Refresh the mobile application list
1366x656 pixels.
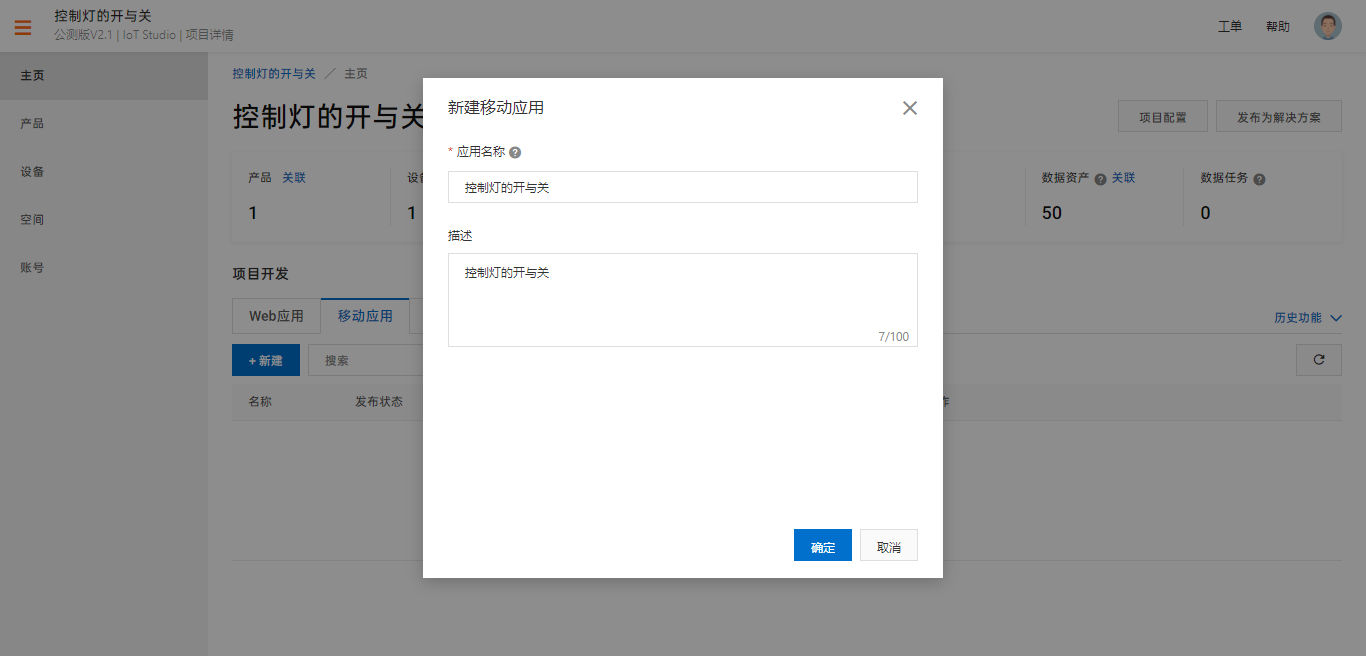[1318, 360]
